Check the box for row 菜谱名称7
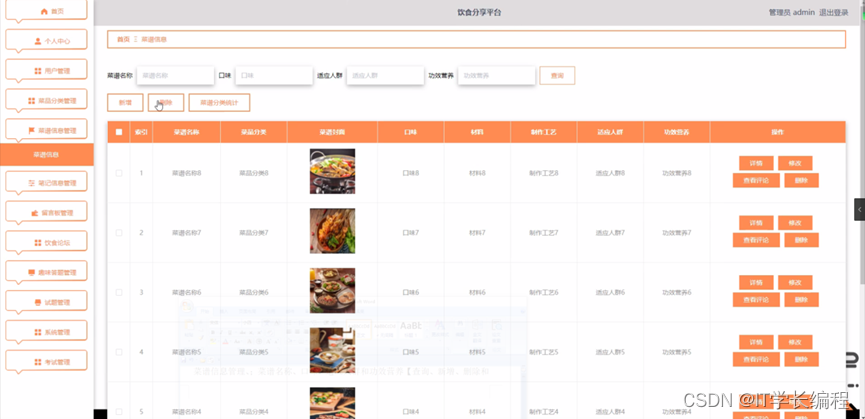 point(119,233)
